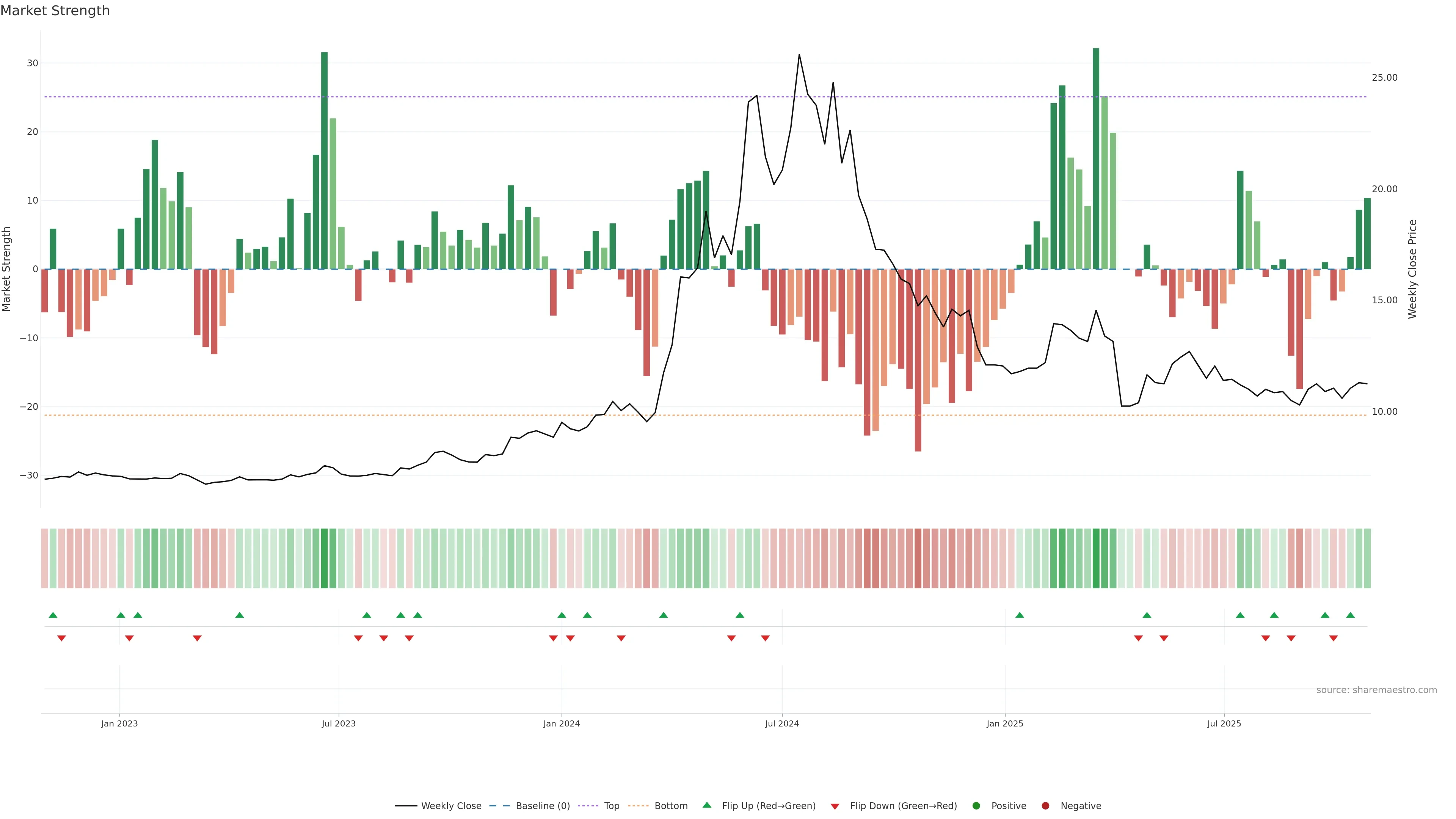
Task: Click the last green flip-up triangle
Action: 1350,615
